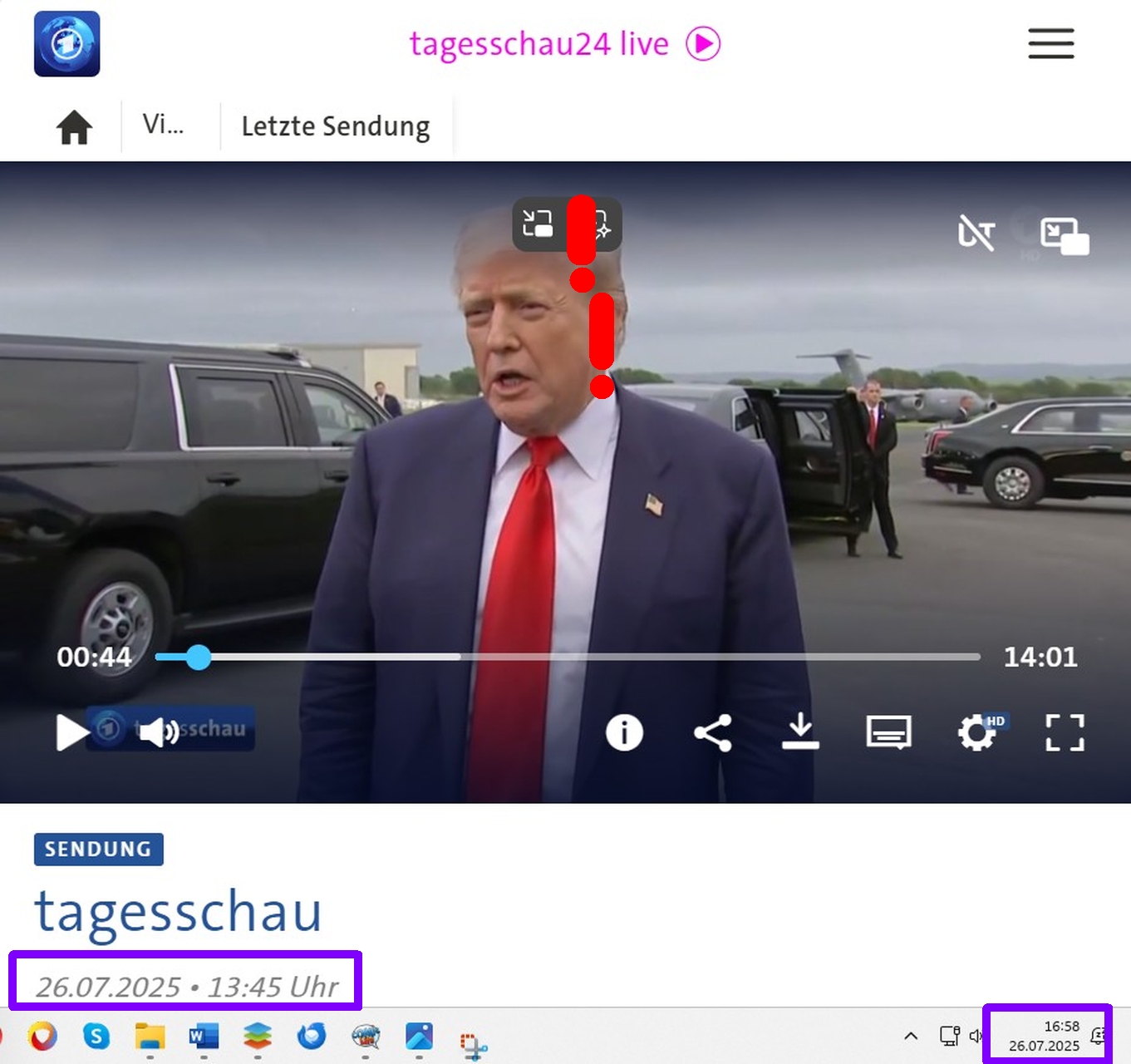Screen dimensions: 1131x1064
Task: Show video information
Action: coord(624,732)
